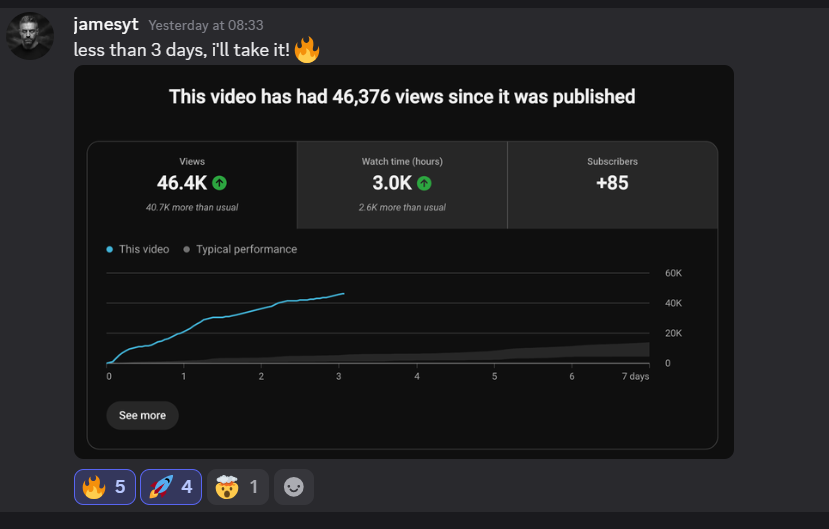This screenshot has height=529, width=829.
Task: Click the day 3 axis tick label
Action: point(338,376)
